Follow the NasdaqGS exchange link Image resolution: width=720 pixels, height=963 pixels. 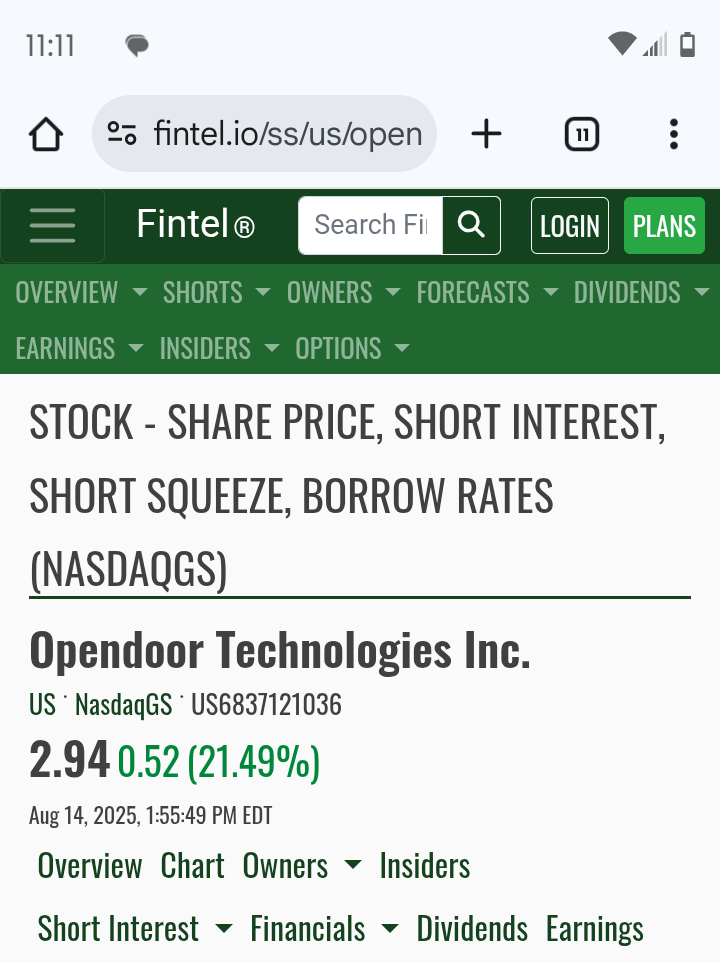pos(123,704)
